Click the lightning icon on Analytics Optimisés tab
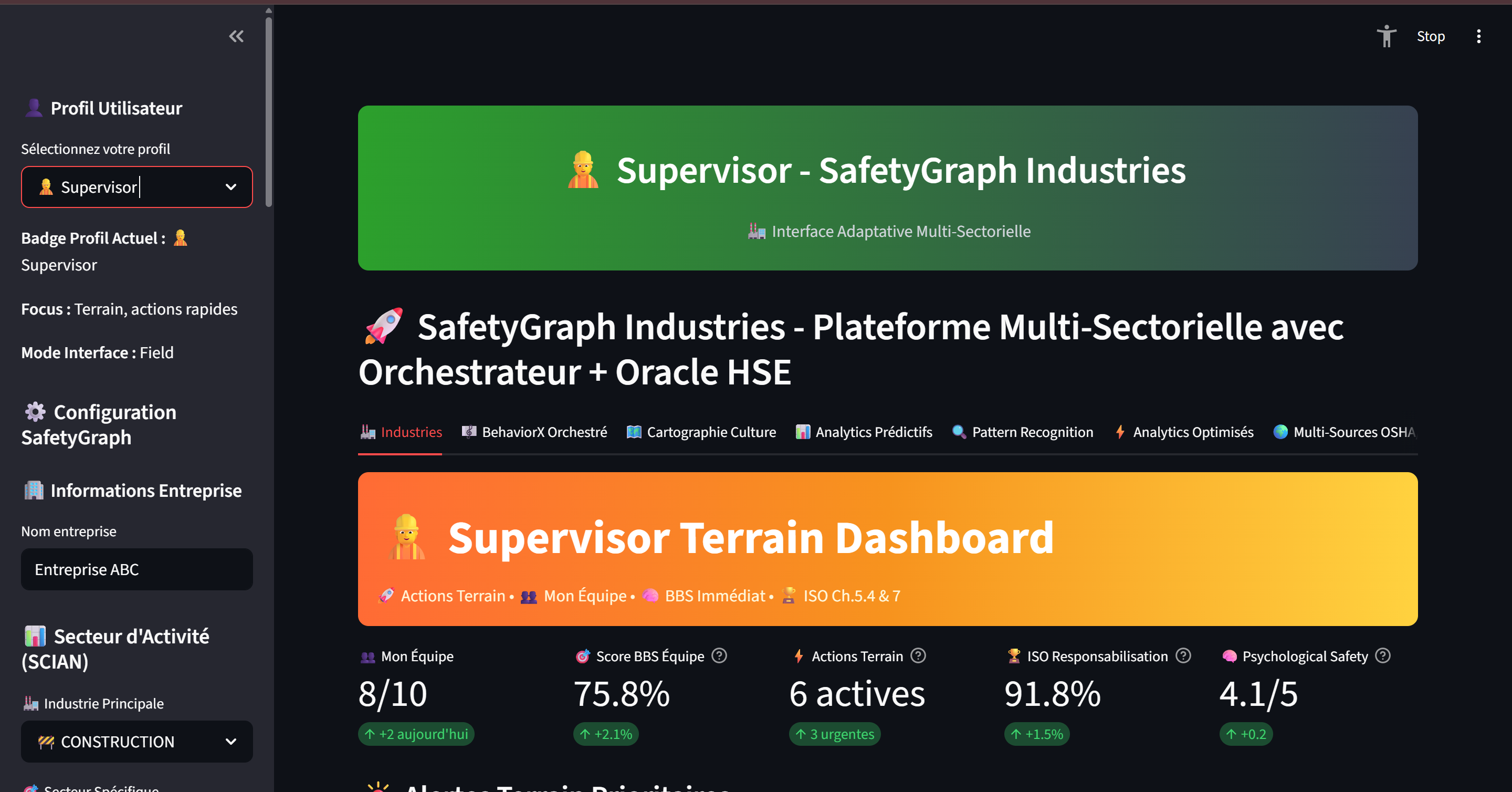The image size is (1512, 792). point(1120,432)
